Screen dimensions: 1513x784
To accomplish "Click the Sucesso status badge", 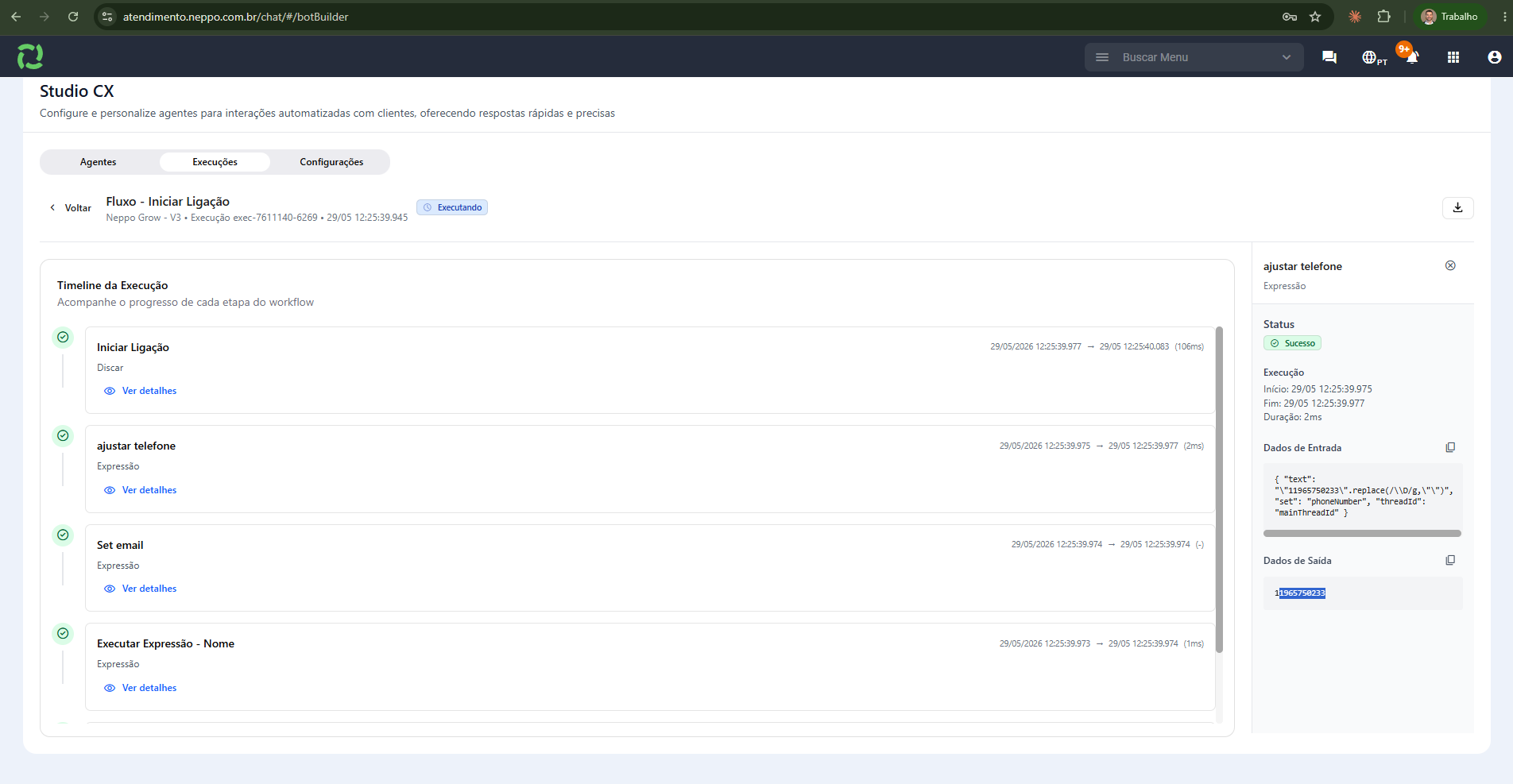I will 1292,343.
